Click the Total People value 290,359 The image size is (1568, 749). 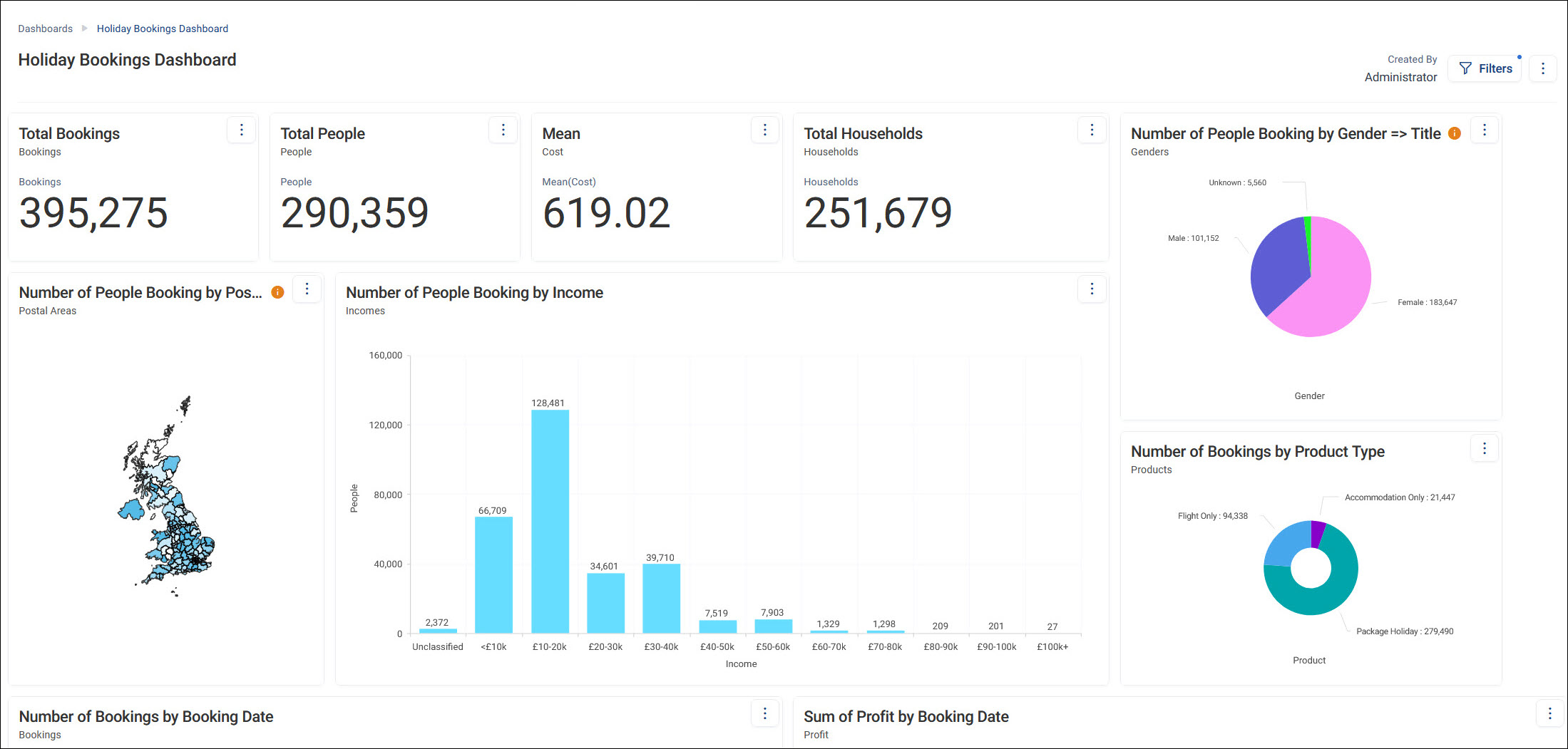pyautogui.click(x=354, y=213)
